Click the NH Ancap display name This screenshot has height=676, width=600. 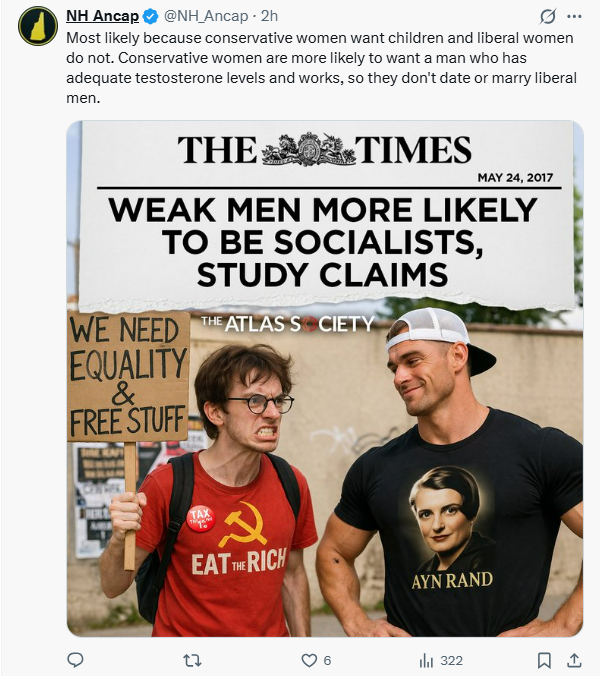102,16
